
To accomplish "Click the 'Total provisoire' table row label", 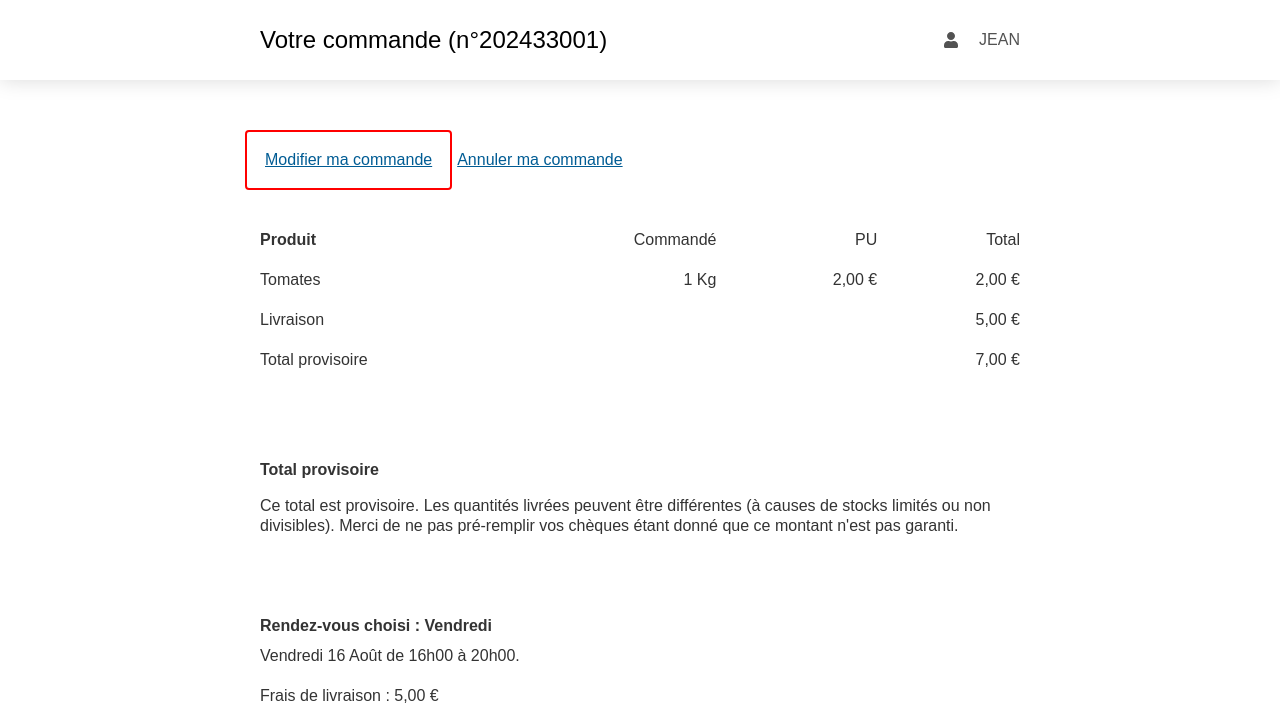I will click(x=314, y=360).
